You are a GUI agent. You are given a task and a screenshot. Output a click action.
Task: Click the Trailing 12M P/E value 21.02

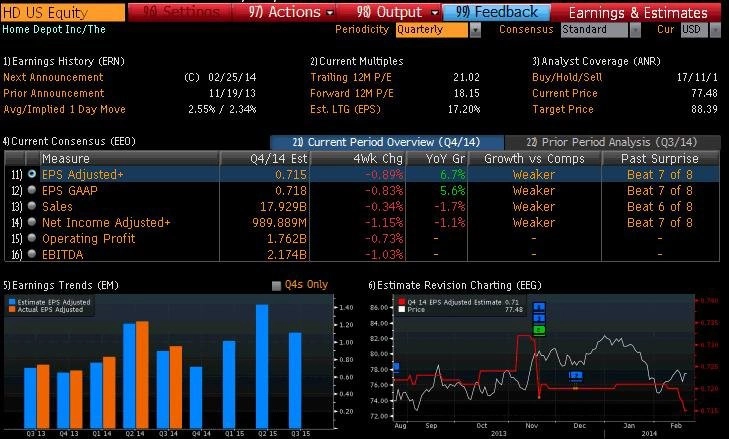[466, 77]
